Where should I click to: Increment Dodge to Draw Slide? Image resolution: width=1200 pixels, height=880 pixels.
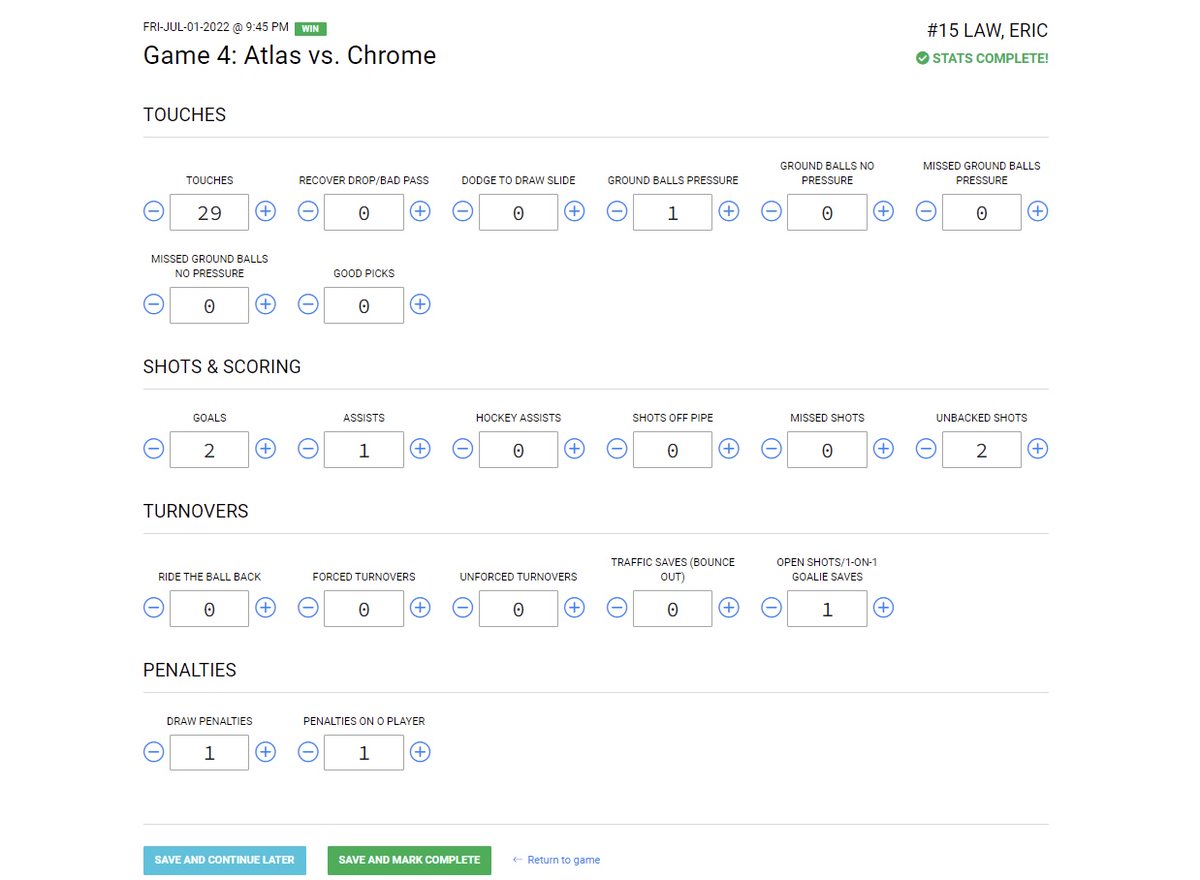[x=574, y=211]
